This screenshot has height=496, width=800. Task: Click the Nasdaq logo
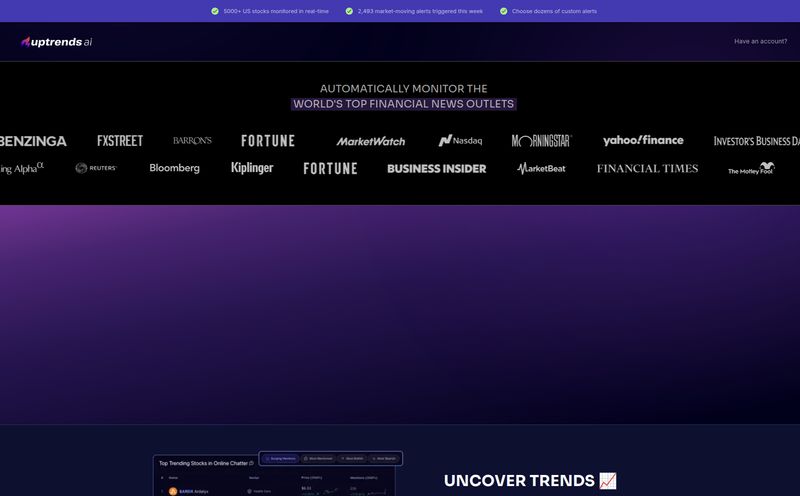[x=460, y=140]
